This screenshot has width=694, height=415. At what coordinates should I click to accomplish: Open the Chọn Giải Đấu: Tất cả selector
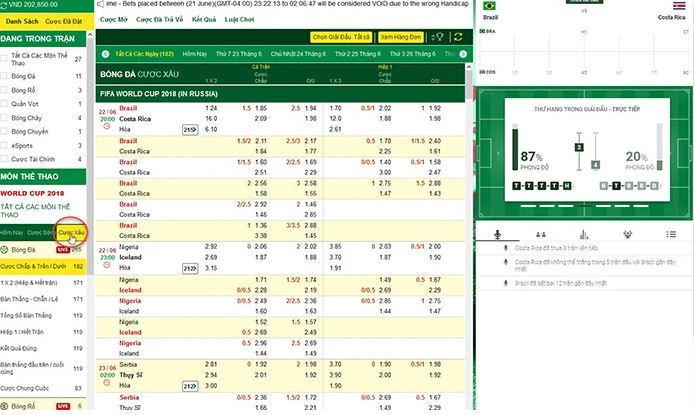341,37
